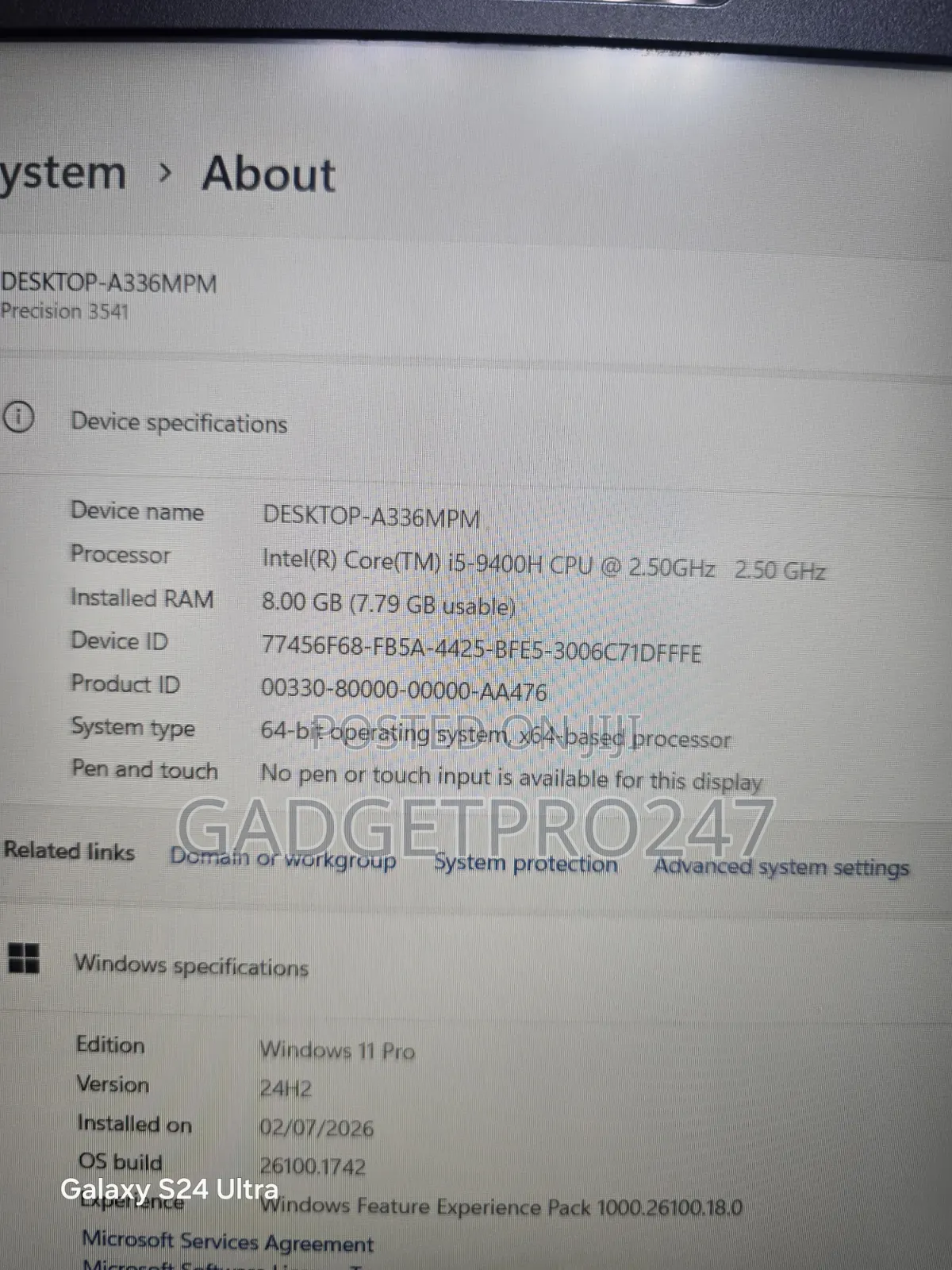The width and height of the screenshot is (952, 1270).
Task: Select the installed on date 02/07/2026
Action: pyautogui.click(x=317, y=1127)
